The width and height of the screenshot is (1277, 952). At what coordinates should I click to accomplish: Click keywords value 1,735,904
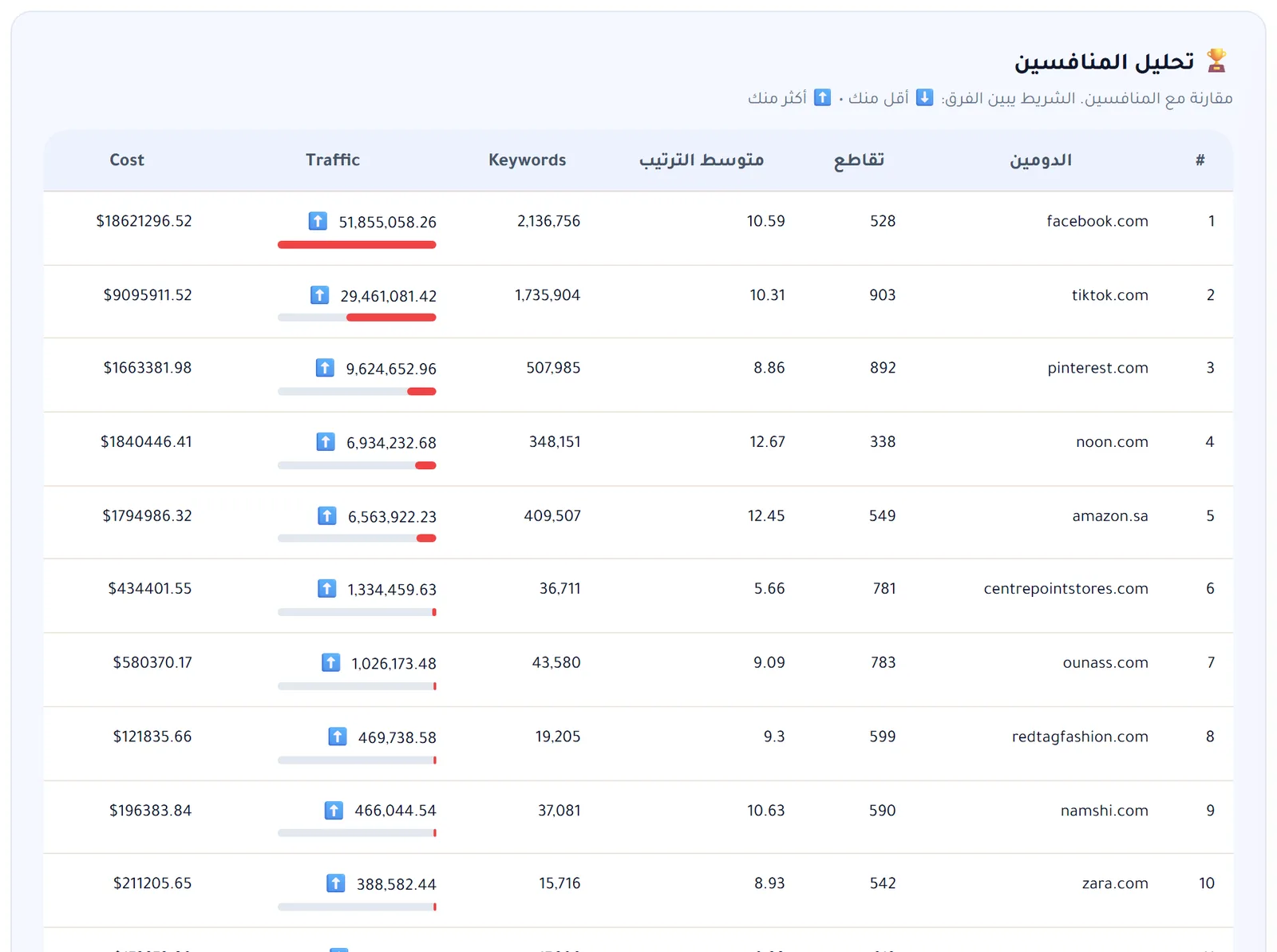tap(548, 295)
